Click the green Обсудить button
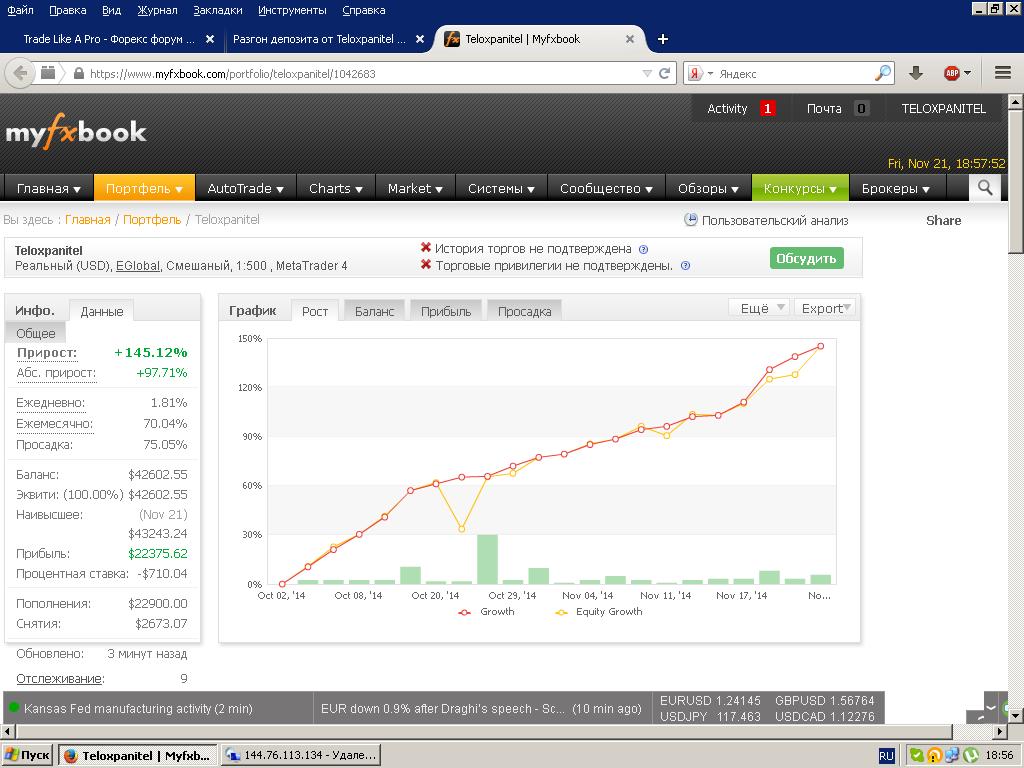Screen dimensions: 1024x768 pos(807,258)
